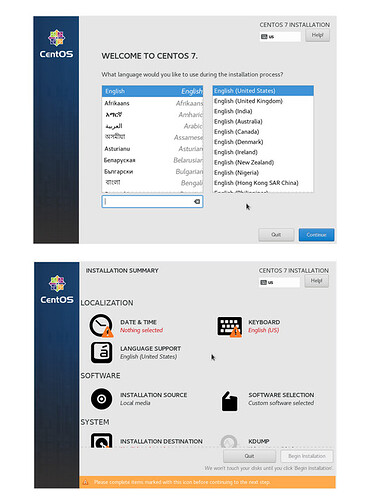Click Quit button on Installation Summary
This screenshot has height=500, width=388.
pyautogui.click(x=249, y=456)
